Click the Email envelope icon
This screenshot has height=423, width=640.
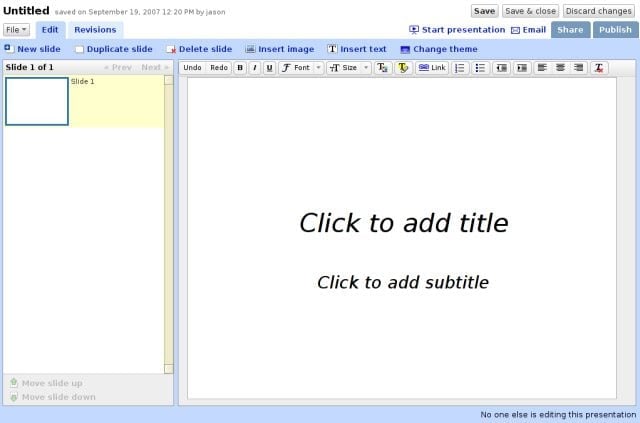click(x=516, y=30)
